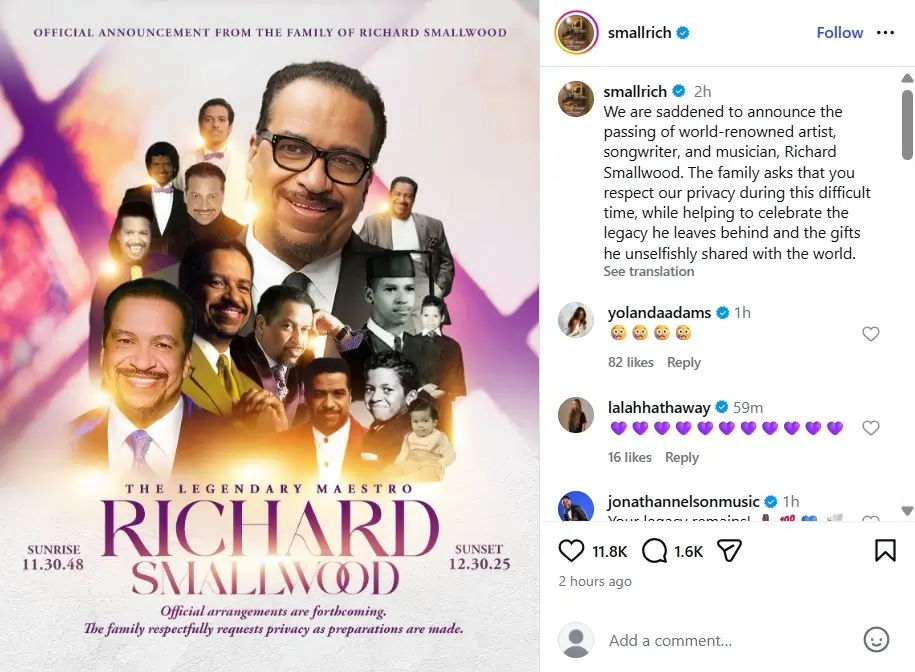Open jonathannelsonmusic's profile username

point(683,501)
